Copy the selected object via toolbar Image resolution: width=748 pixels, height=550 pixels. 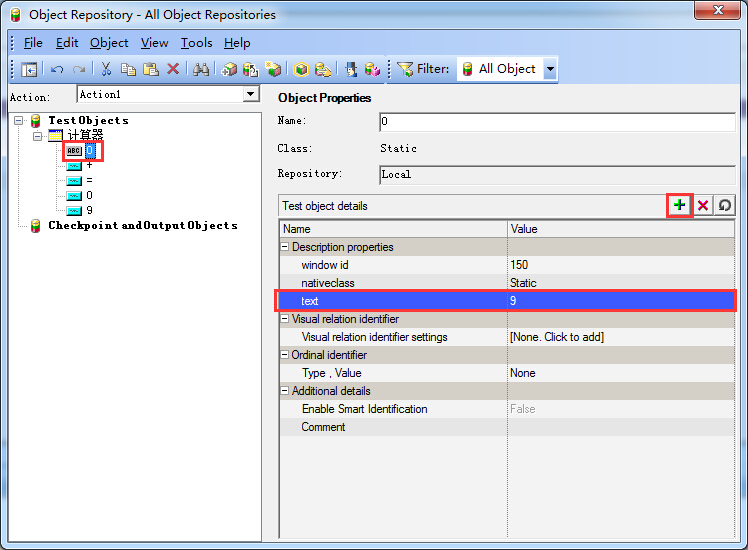128,69
